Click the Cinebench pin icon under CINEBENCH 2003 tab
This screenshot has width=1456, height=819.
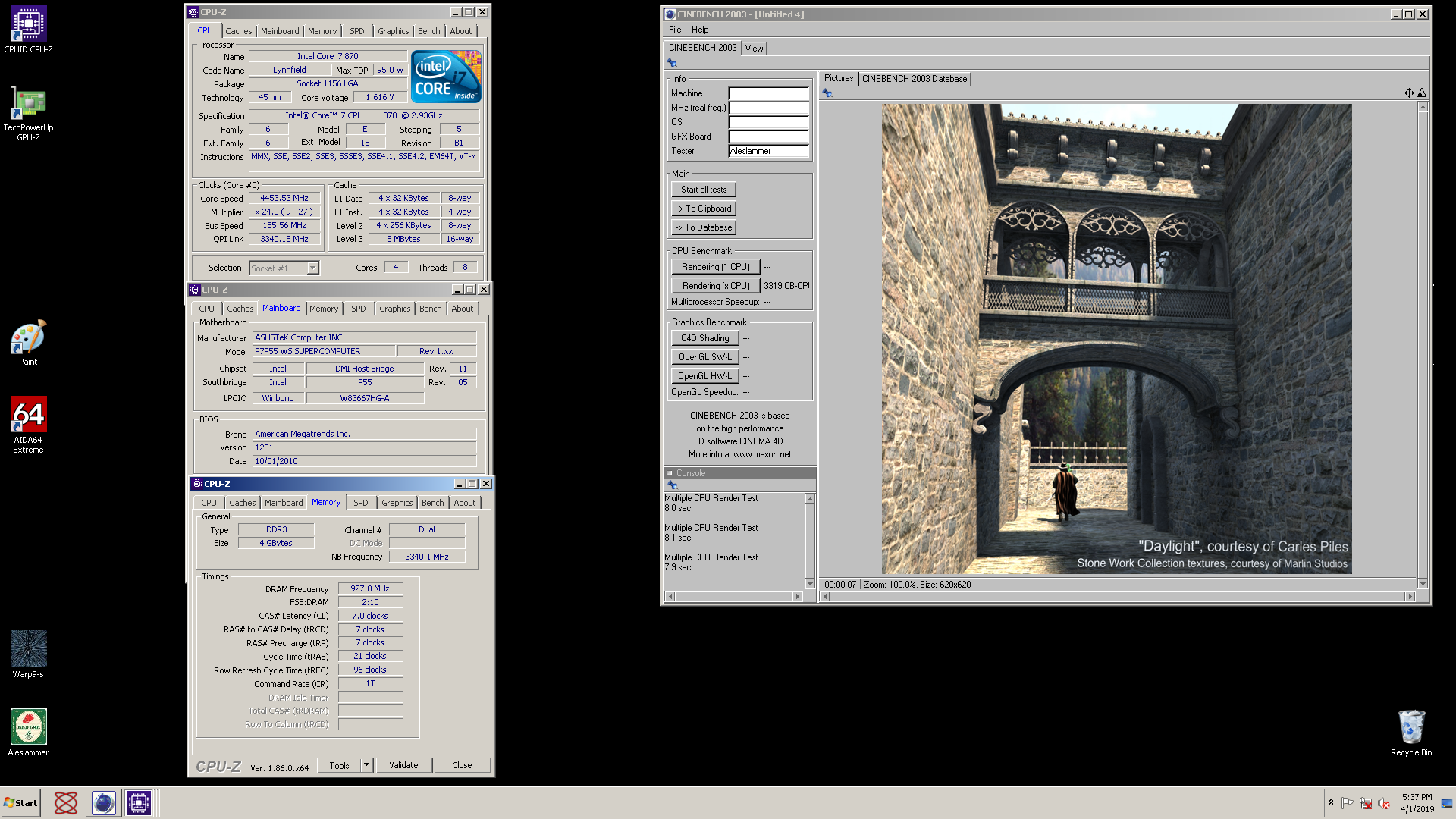click(x=672, y=63)
